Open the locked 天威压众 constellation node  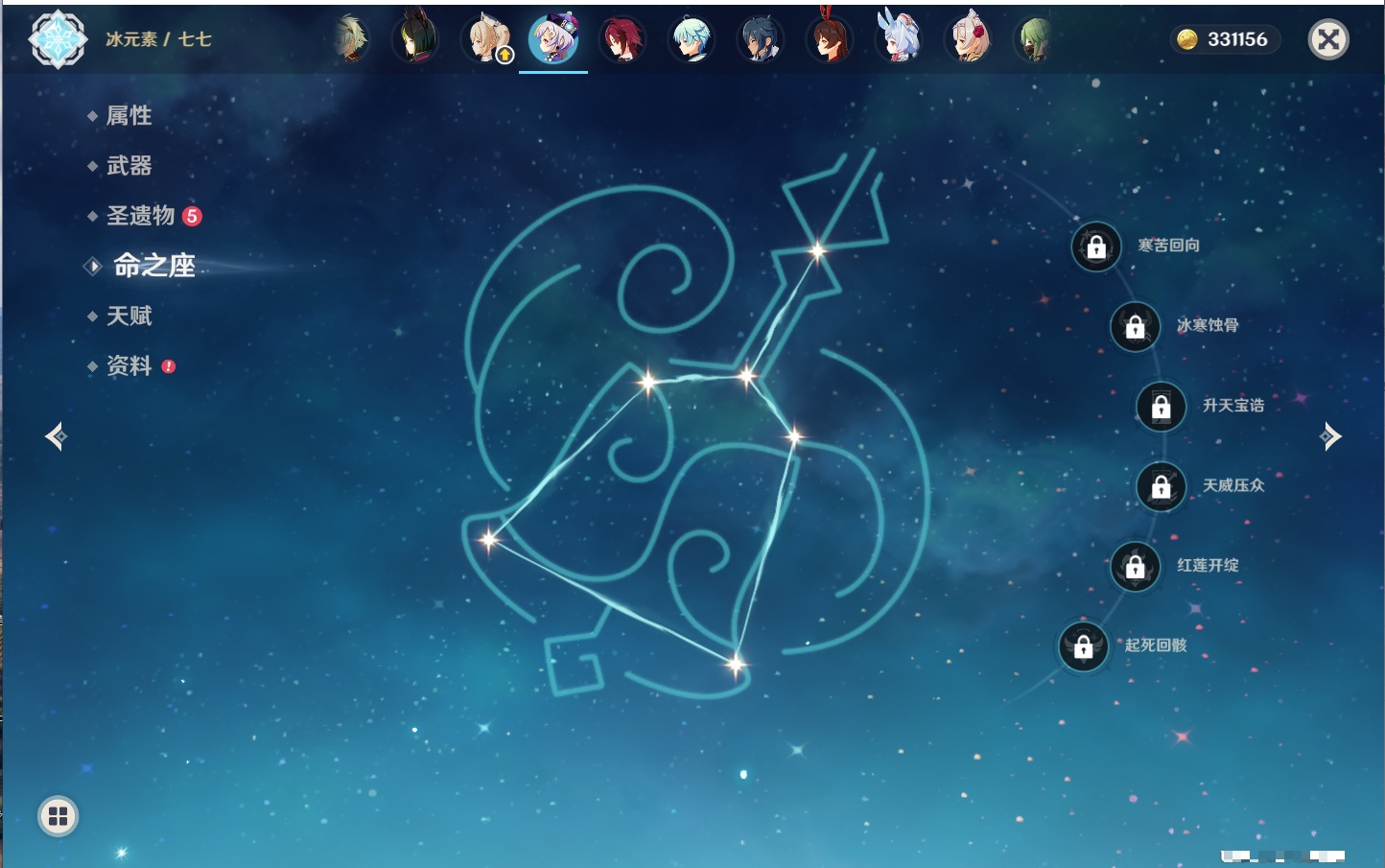1161,486
